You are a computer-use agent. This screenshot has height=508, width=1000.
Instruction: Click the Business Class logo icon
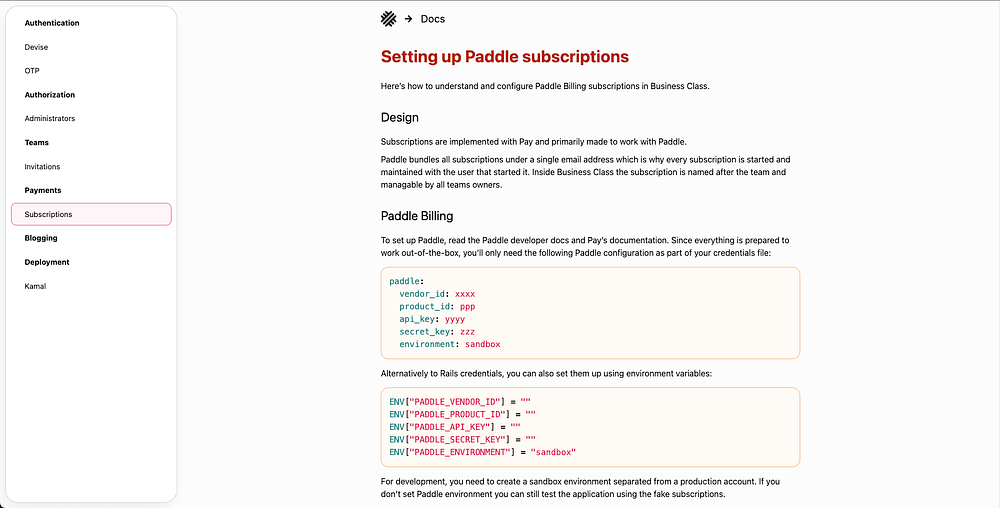388,18
